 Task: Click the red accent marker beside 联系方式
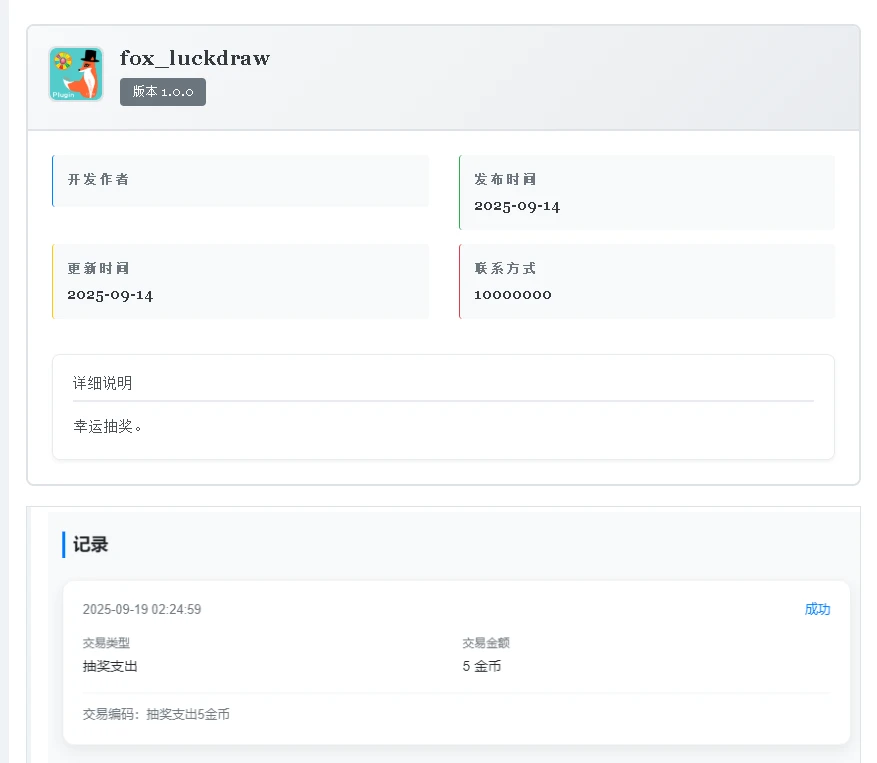coord(461,281)
